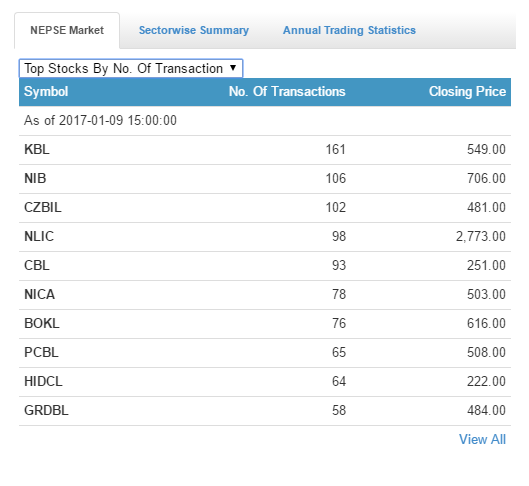This screenshot has height=486, width=529.
Task: Click transaction count 102 for CZBIL
Action: click(x=336, y=208)
